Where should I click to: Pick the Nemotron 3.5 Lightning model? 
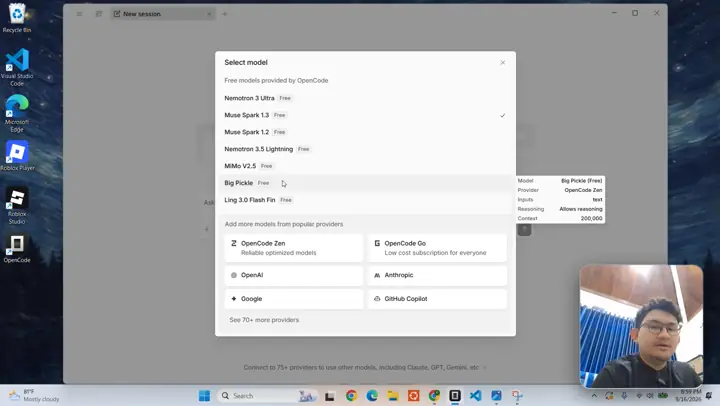(x=365, y=149)
